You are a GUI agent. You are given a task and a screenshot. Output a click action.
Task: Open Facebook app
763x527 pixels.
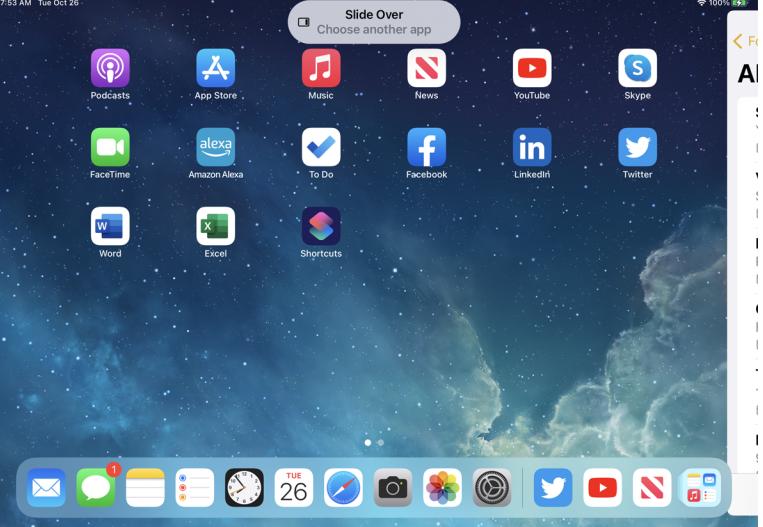click(x=426, y=147)
